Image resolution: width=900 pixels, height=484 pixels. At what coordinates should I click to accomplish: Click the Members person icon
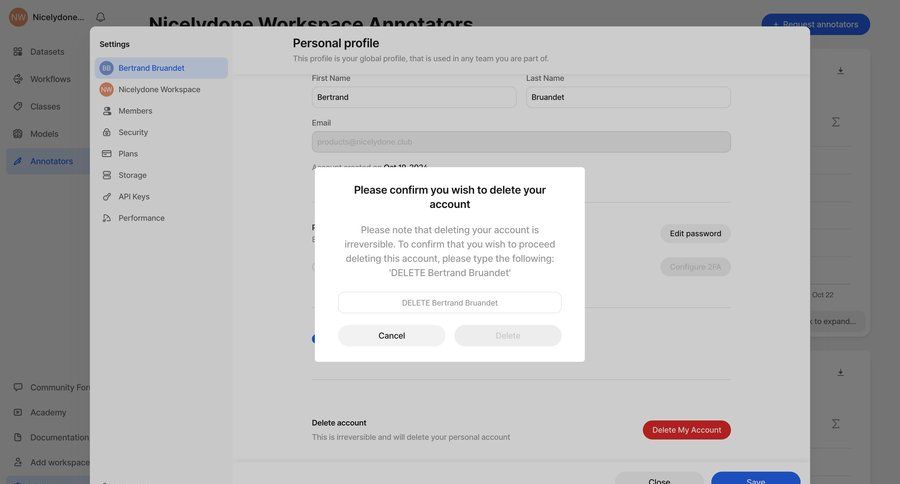coord(107,111)
